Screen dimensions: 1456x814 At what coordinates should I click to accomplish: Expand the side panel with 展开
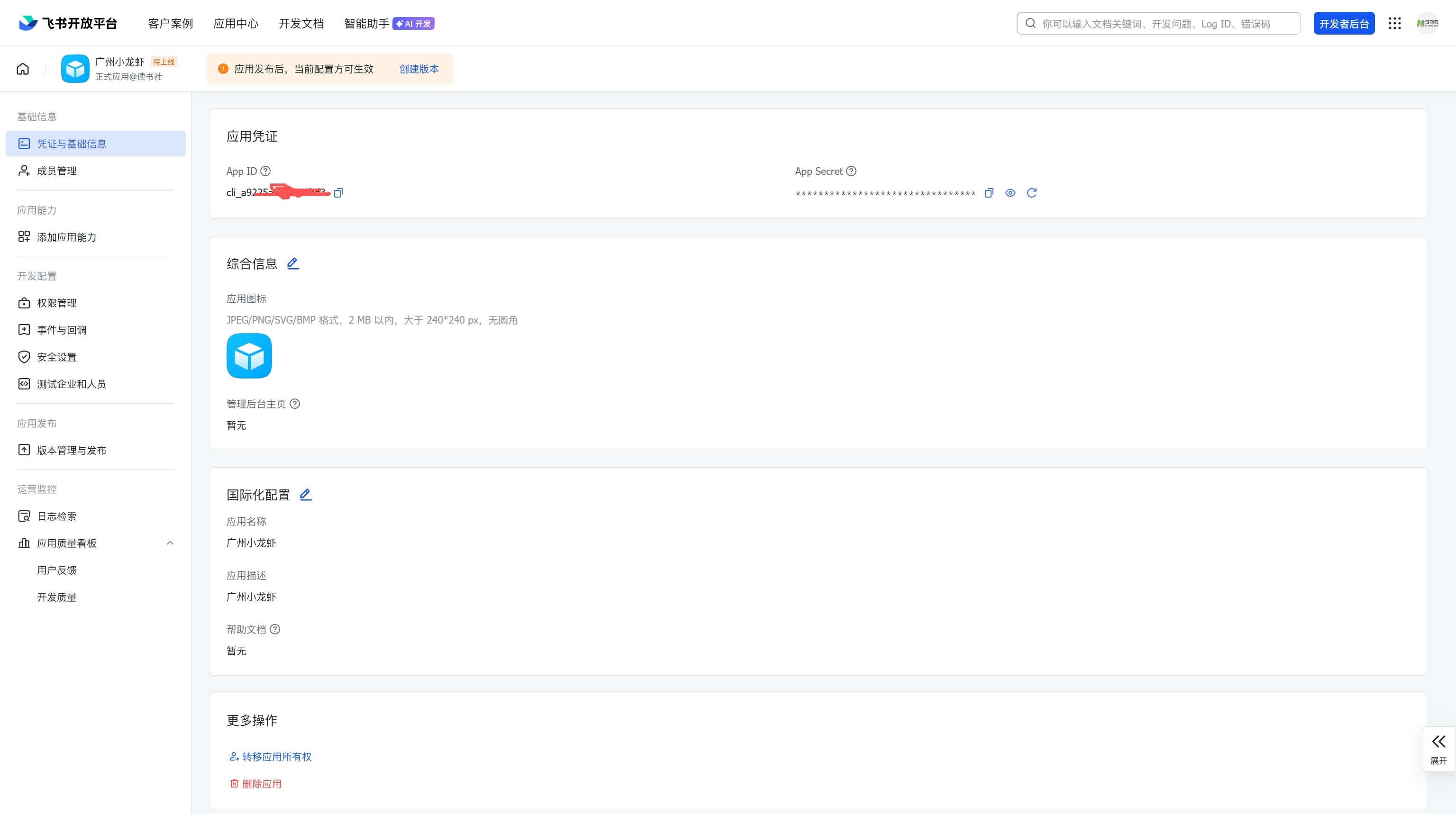(x=1438, y=749)
